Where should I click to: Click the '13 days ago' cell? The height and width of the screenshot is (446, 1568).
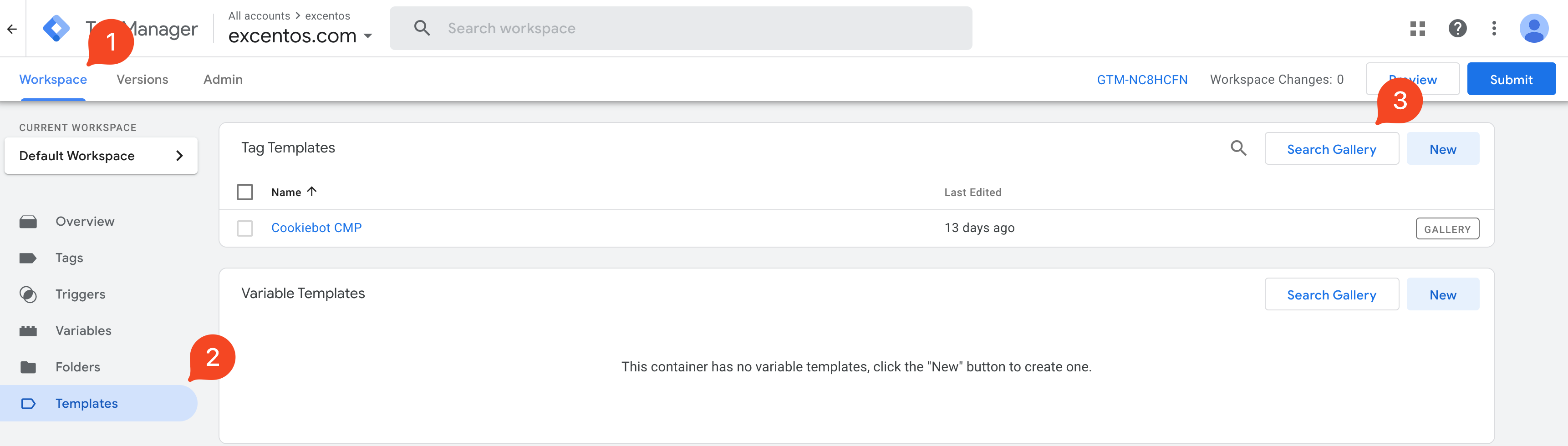click(979, 228)
